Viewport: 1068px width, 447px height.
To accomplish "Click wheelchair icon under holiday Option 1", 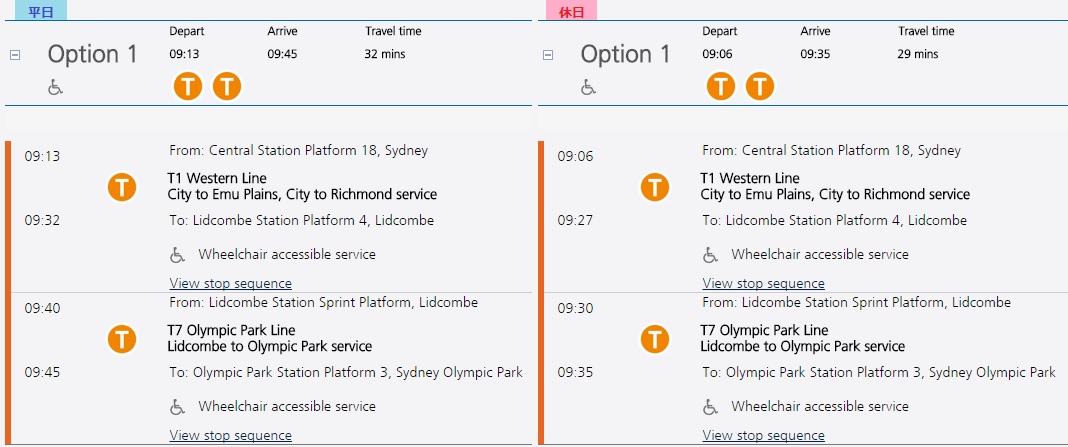I will click(x=589, y=88).
